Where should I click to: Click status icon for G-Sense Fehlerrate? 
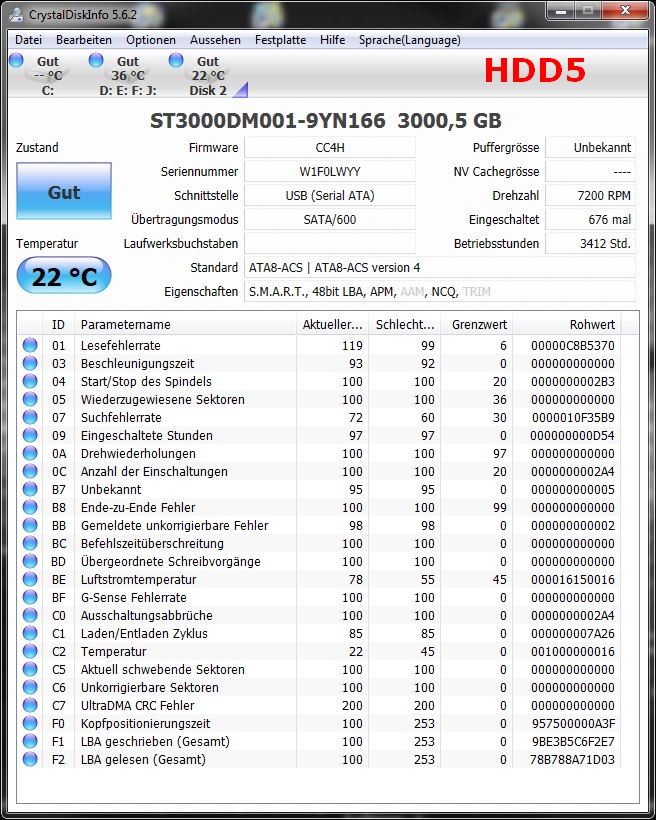pos(30,597)
